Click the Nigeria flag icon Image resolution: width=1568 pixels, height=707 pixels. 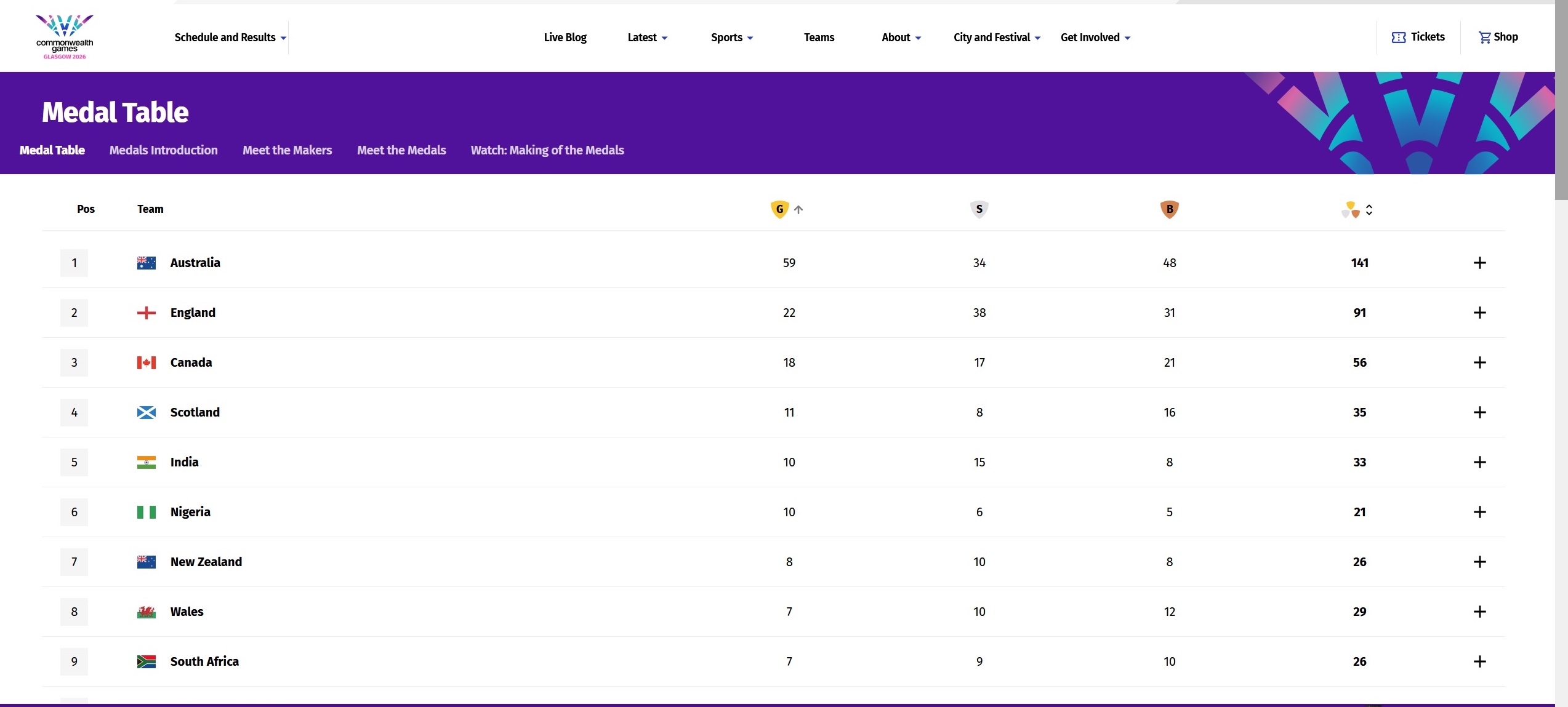pos(147,512)
